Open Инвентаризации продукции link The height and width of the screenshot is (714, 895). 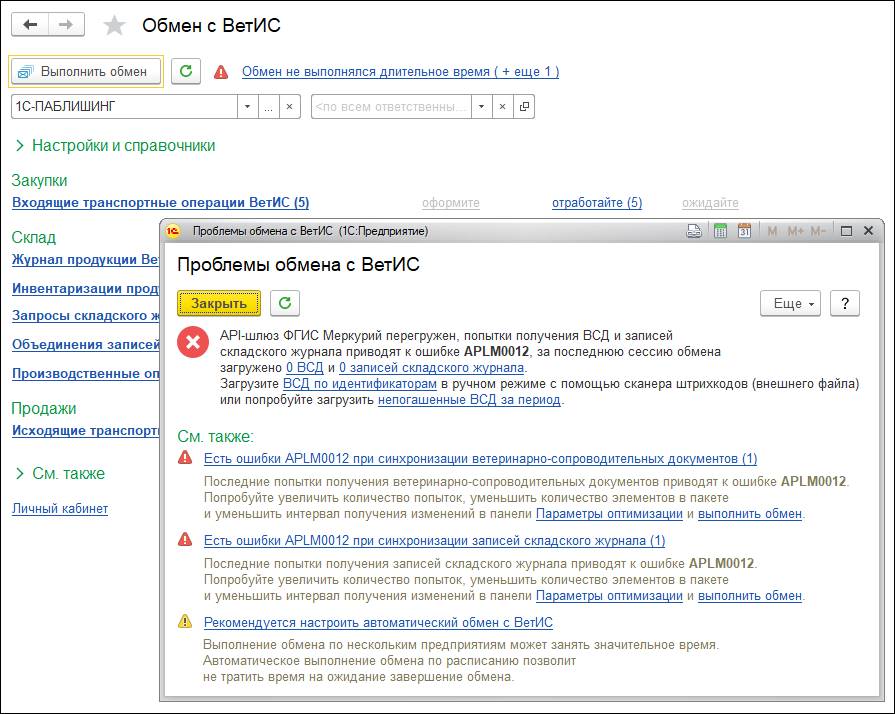click(86, 288)
